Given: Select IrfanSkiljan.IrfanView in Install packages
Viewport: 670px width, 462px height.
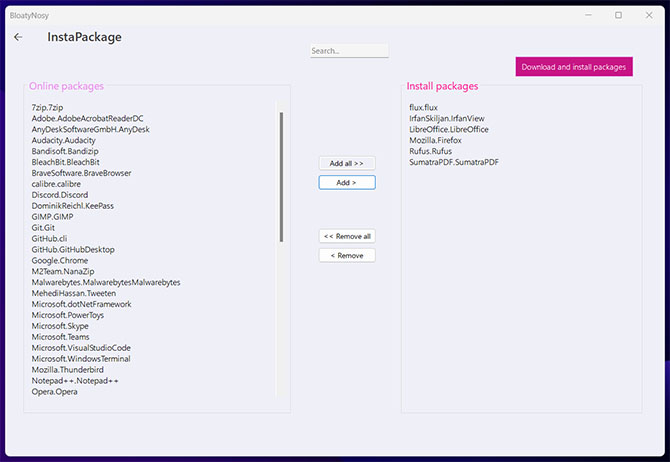Looking at the screenshot, I should pos(447,118).
